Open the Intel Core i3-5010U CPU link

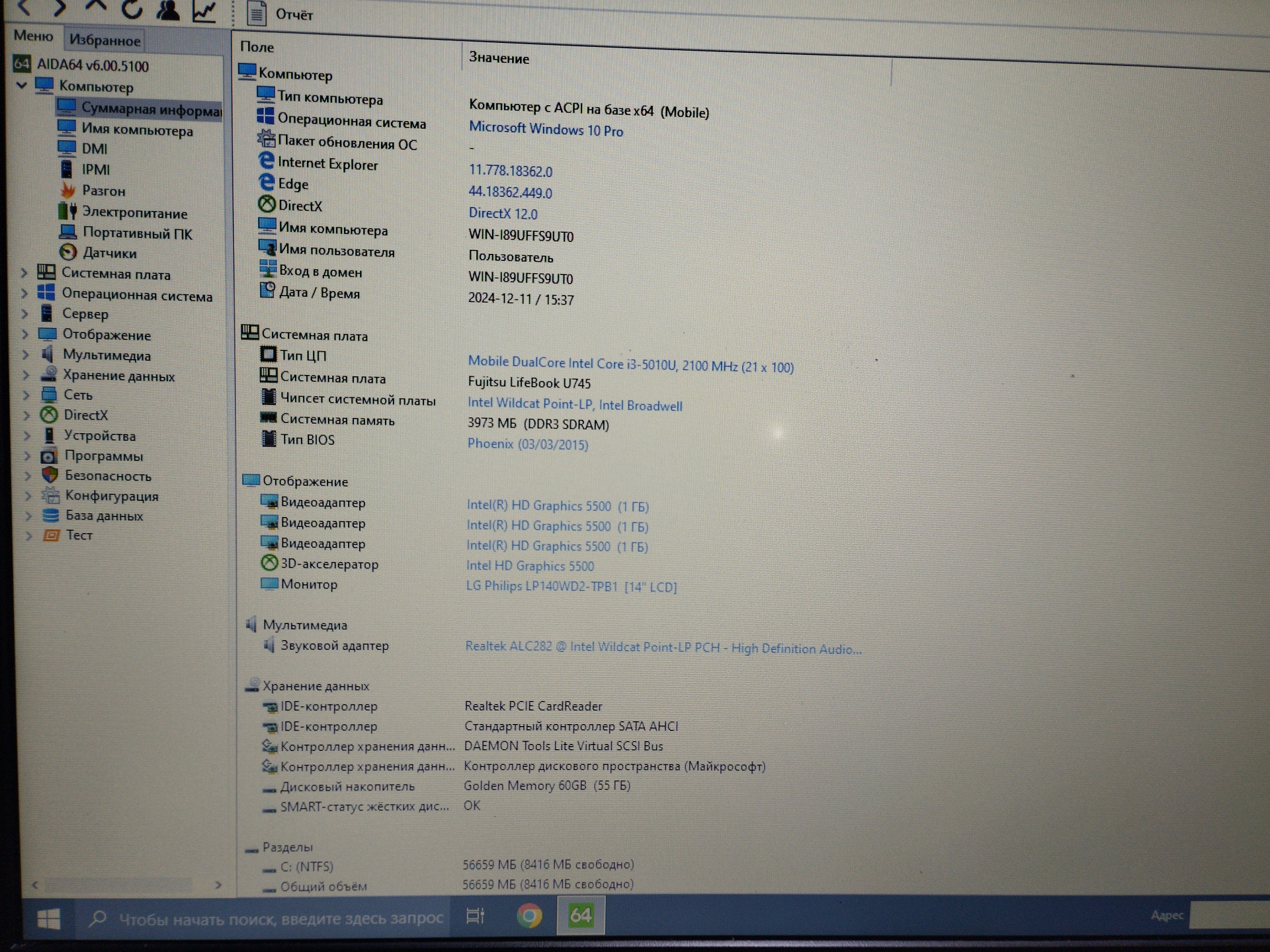click(630, 364)
